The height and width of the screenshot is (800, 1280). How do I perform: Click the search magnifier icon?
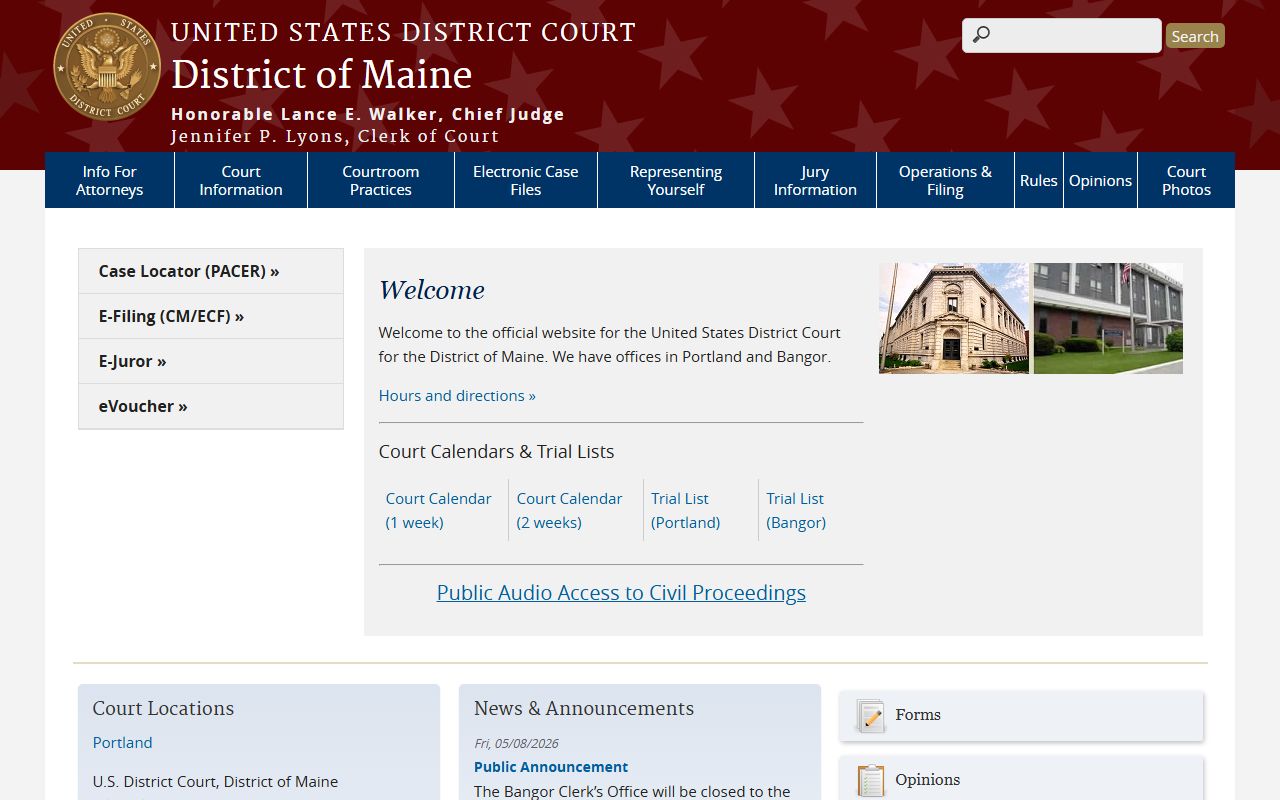(x=981, y=35)
